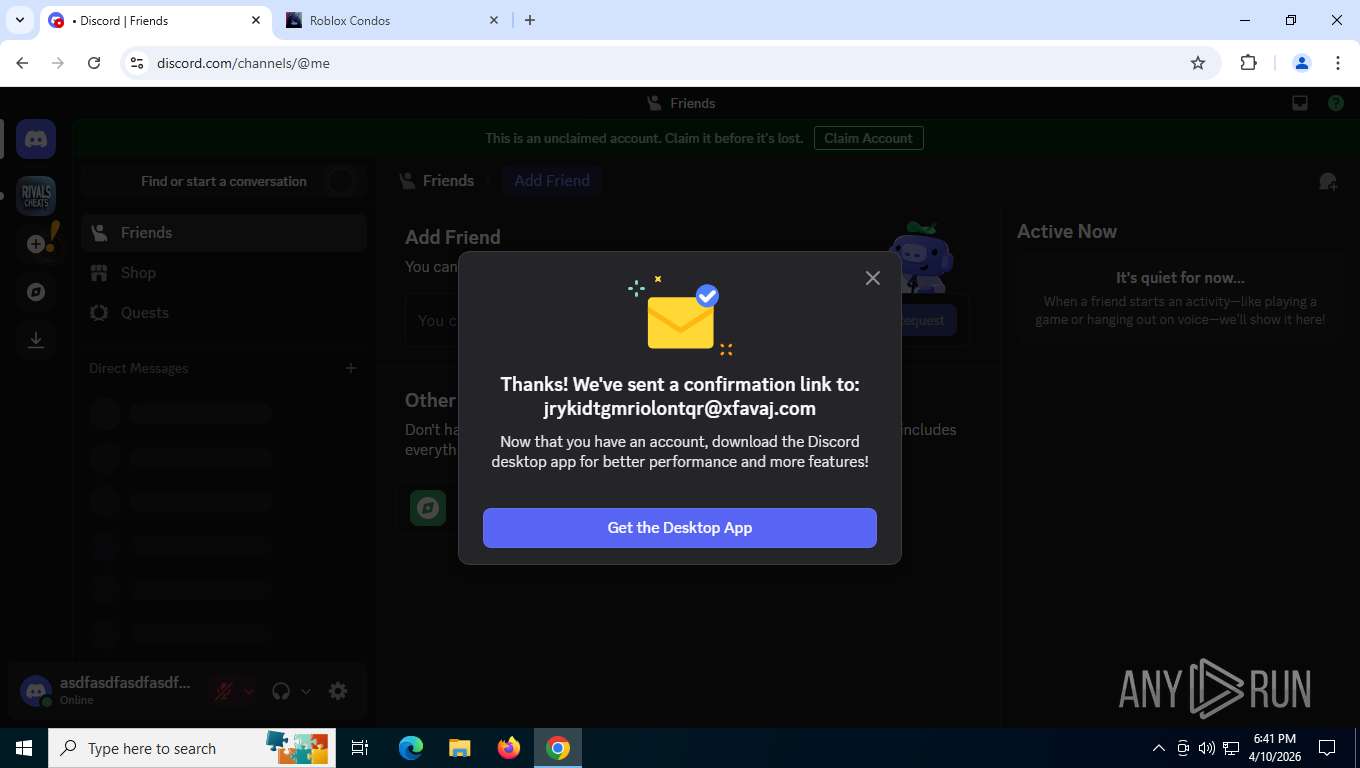Open the Discover servers compass icon

tap(36, 292)
